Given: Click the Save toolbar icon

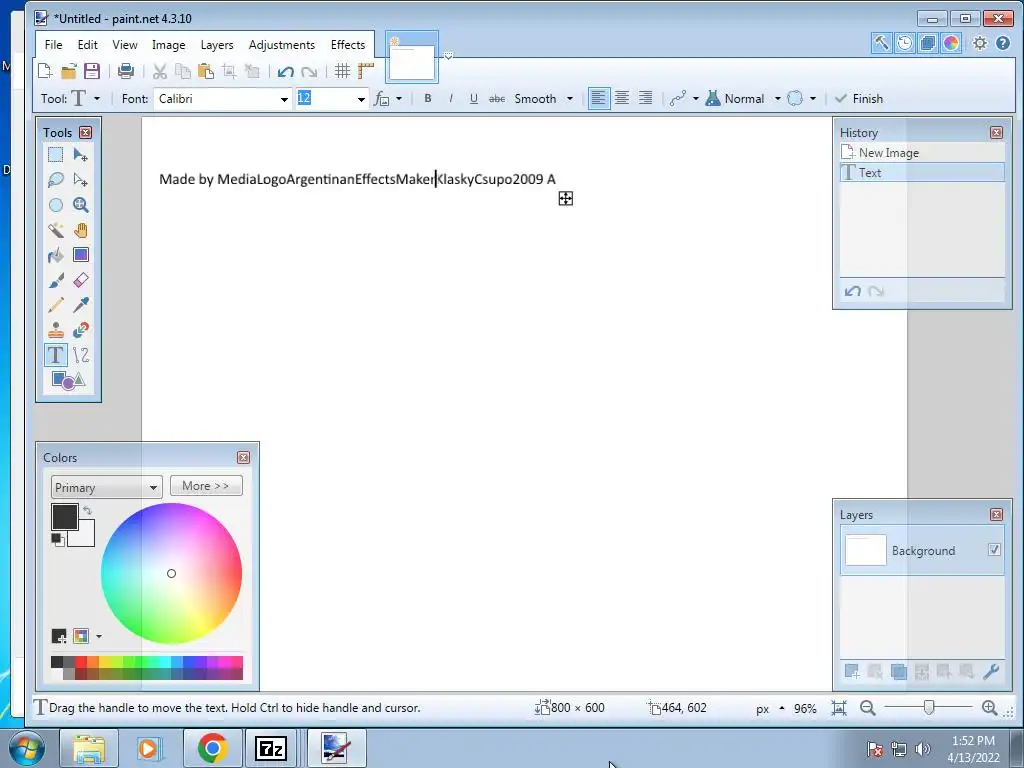Looking at the screenshot, I should [92, 71].
